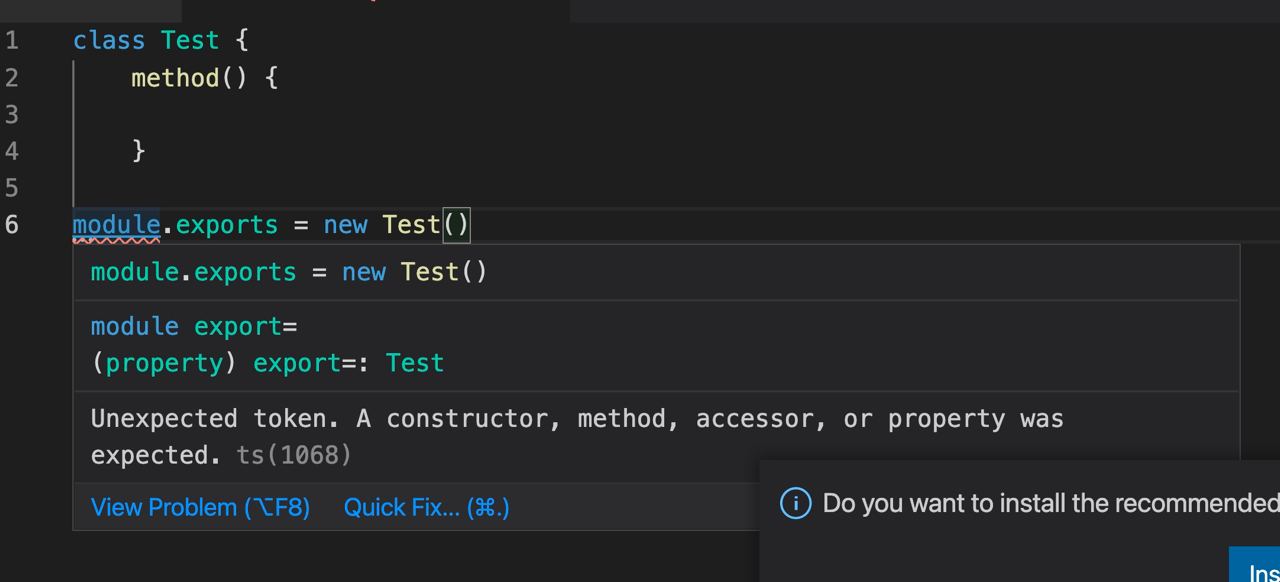Click the blue Install button in notification

[1255, 565]
